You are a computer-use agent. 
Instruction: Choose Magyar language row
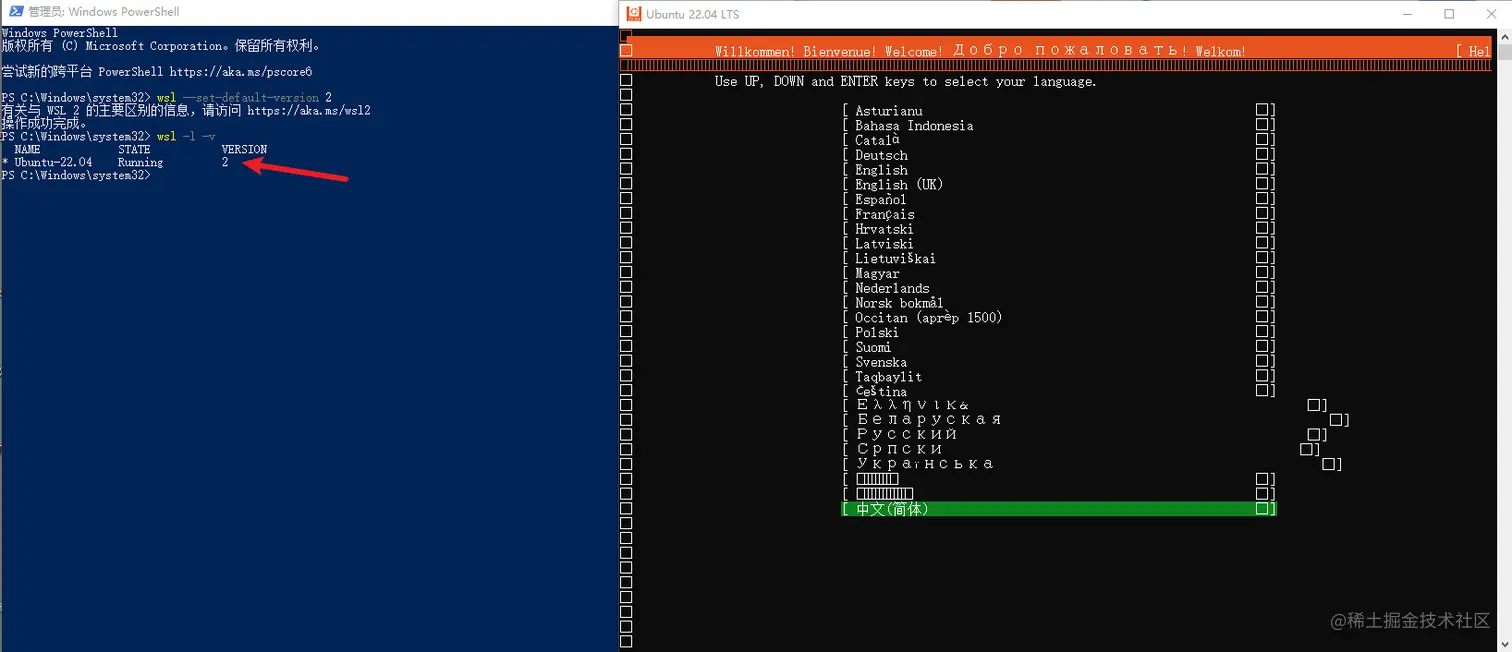click(1059, 273)
